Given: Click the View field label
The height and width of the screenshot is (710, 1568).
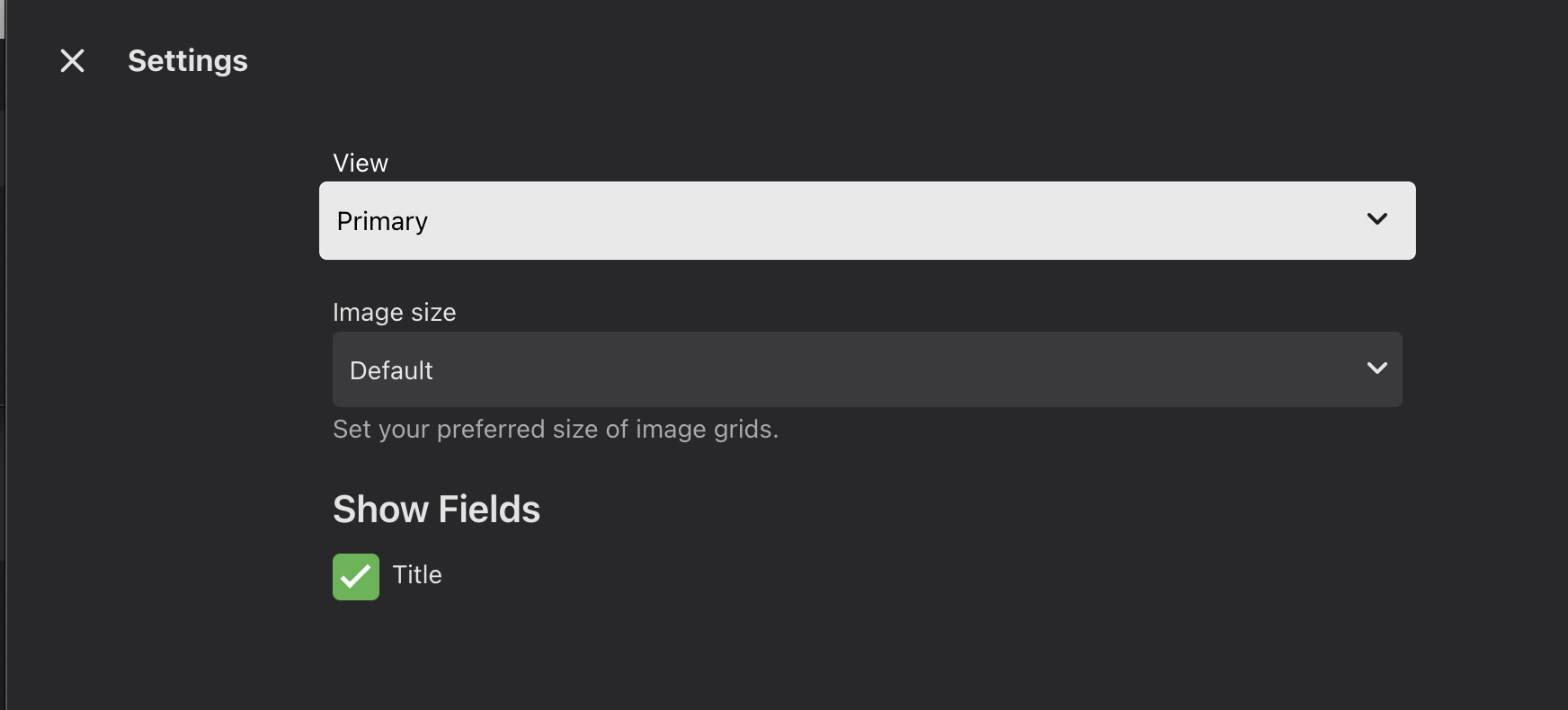Looking at the screenshot, I should pos(361,163).
